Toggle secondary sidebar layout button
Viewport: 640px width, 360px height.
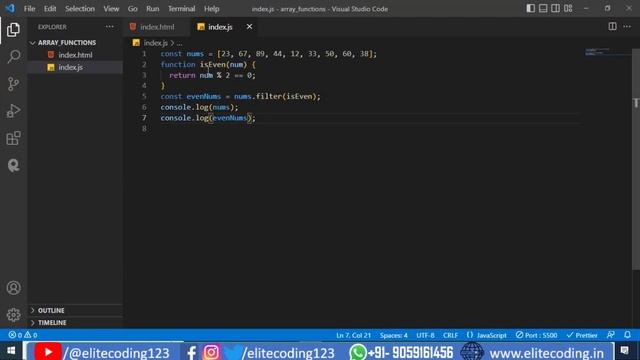click(556, 9)
